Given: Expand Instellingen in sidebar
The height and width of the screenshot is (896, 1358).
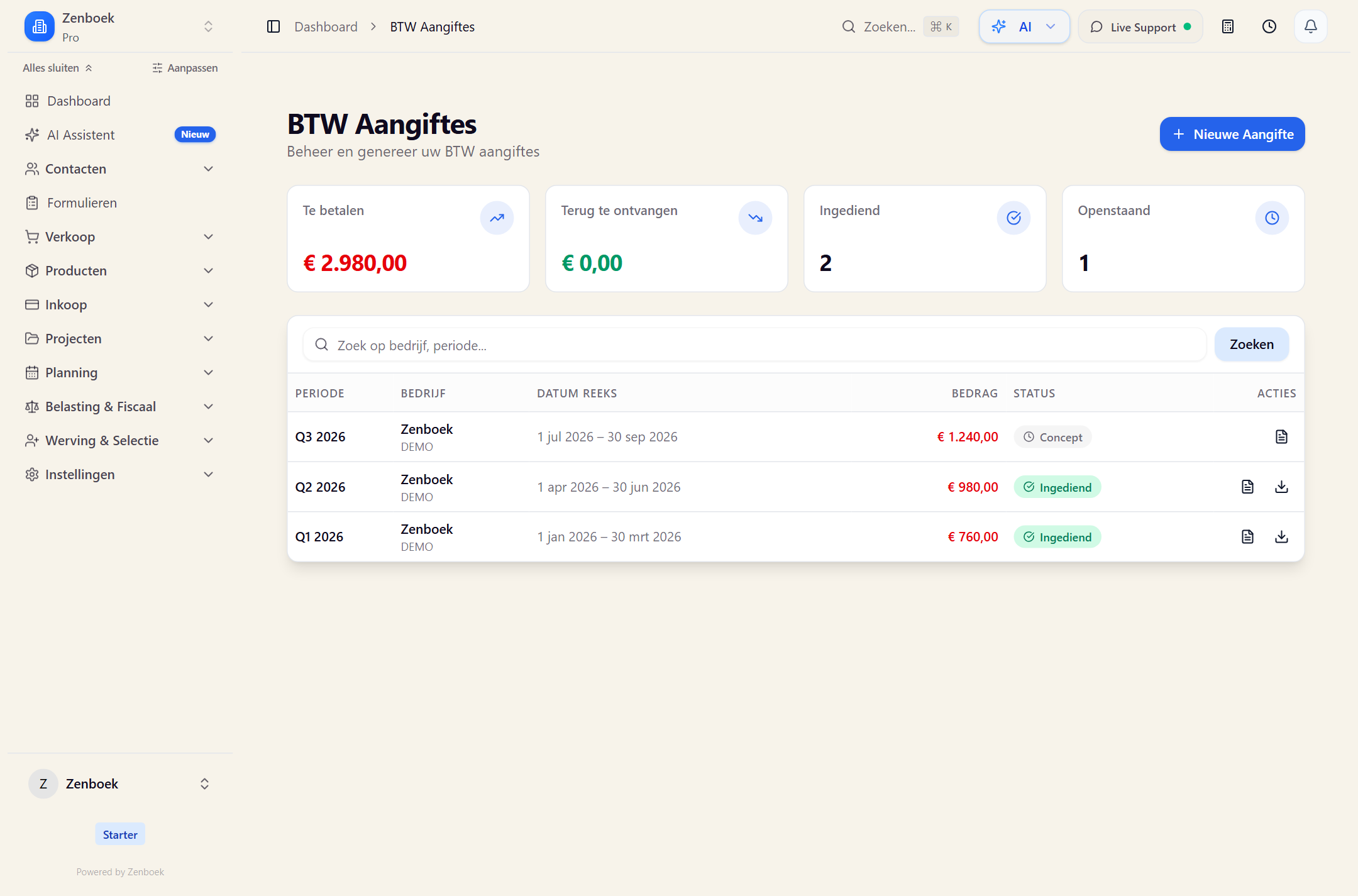Looking at the screenshot, I should (x=119, y=474).
